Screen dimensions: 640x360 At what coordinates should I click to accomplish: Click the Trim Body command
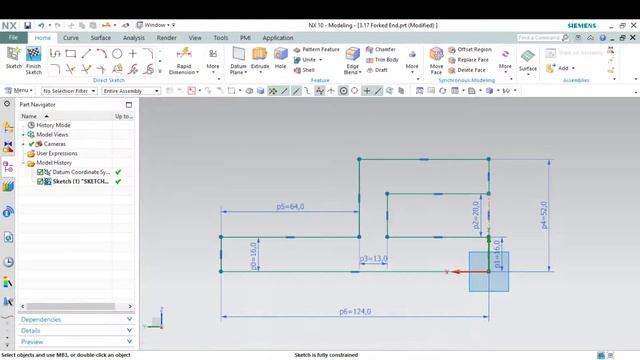(x=382, y=60)
